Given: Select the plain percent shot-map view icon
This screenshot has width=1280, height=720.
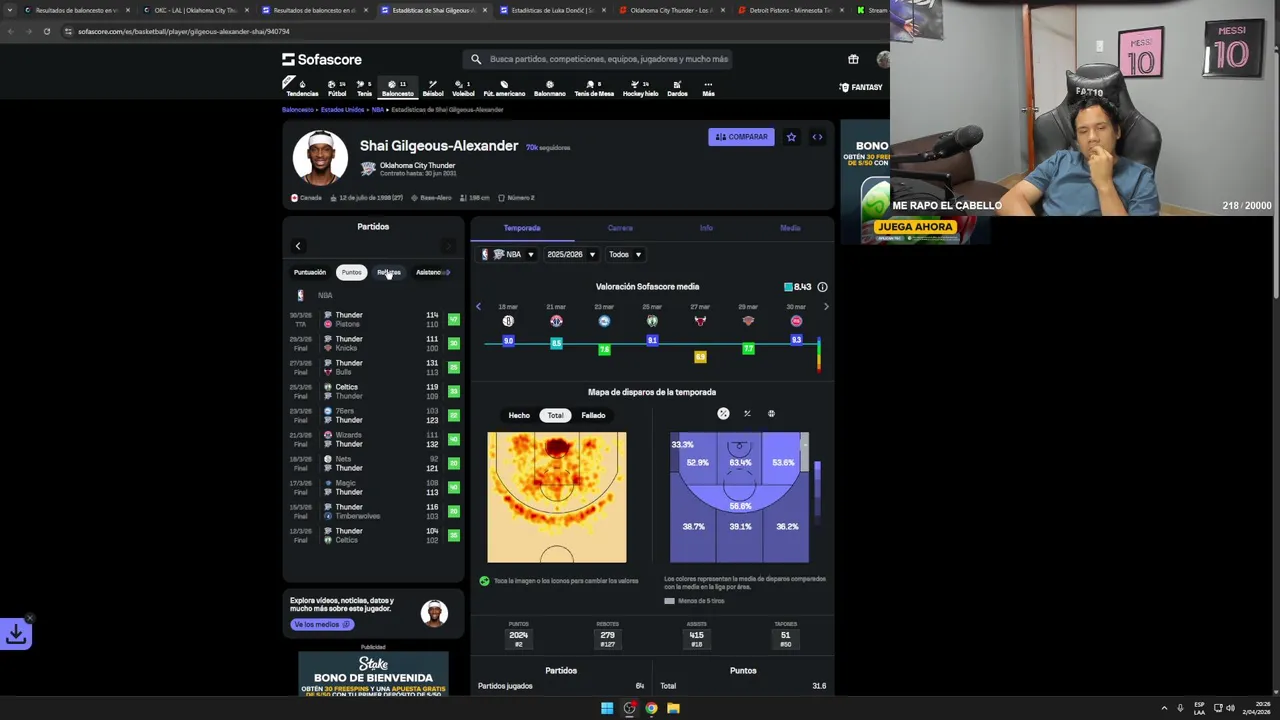Looking at the screenshot, I should 747,414.
